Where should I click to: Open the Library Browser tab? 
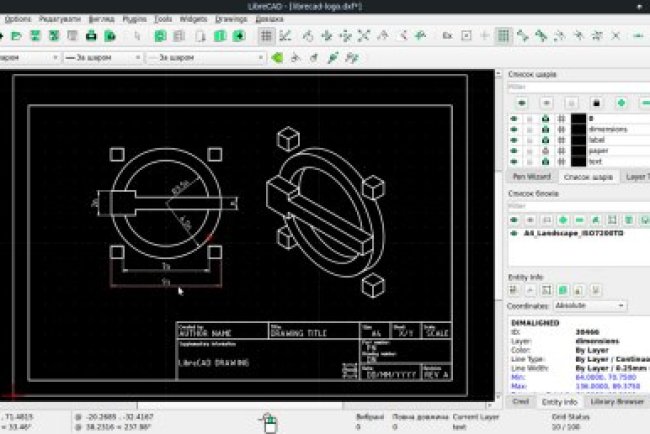pyautogui.click(x=615, y=401)
